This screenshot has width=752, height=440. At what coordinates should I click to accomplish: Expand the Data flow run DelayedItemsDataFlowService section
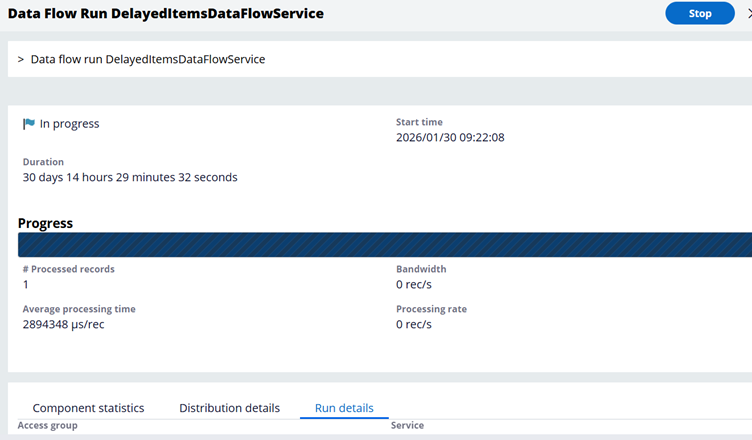click(x=21, y=59)
